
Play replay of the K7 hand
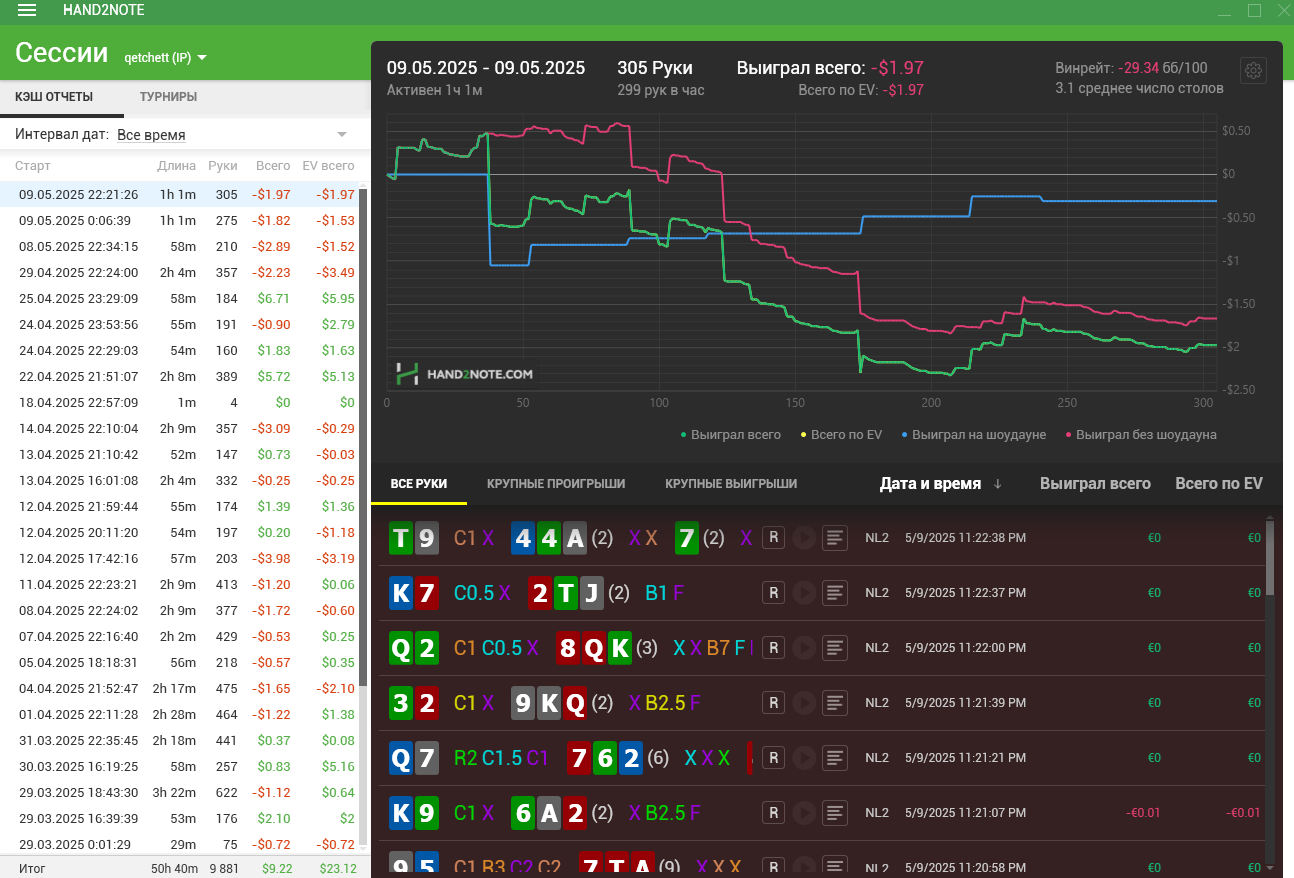(x=803, y=593)
